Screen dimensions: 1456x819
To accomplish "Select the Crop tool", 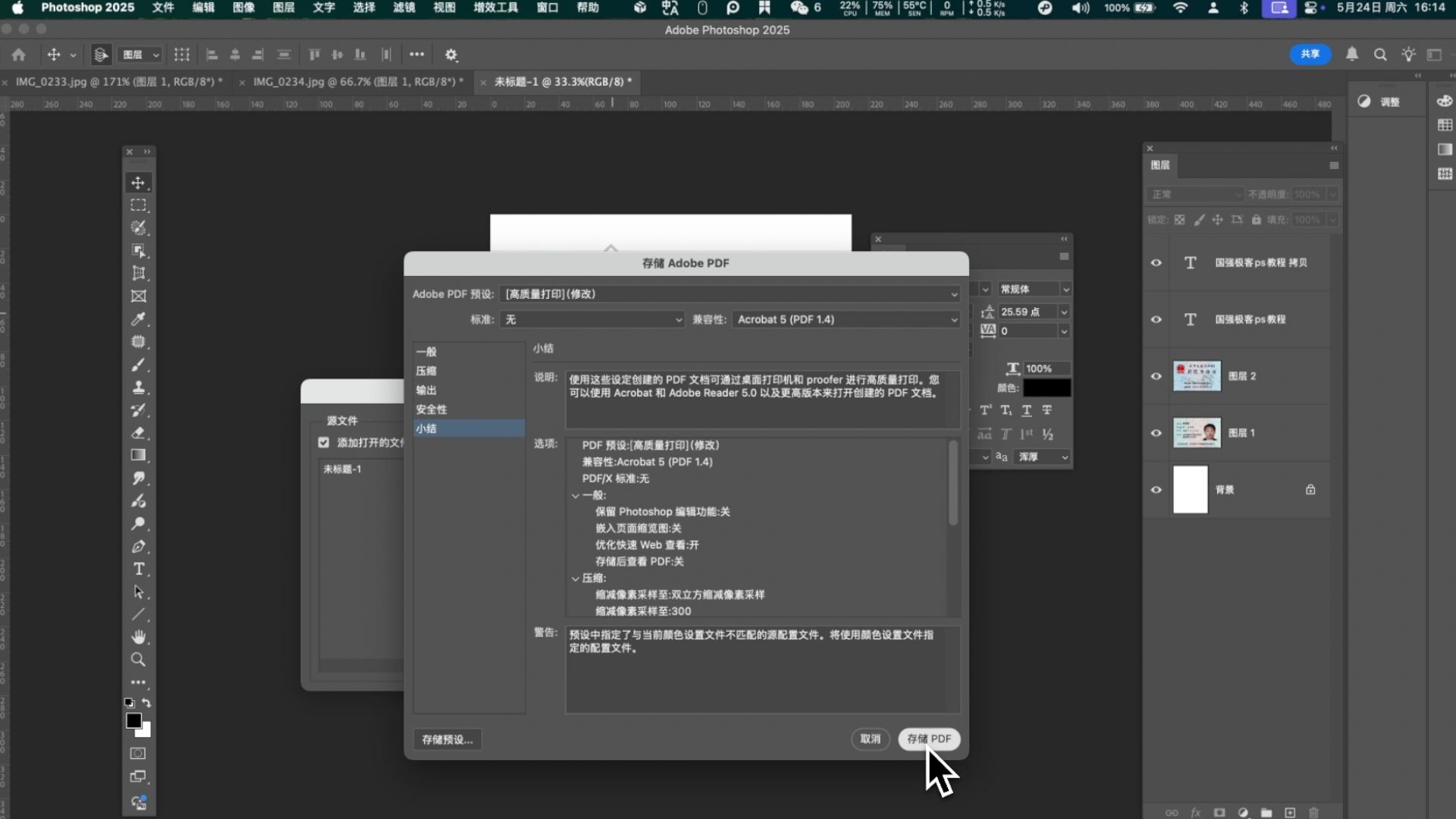I will [138, 274].
